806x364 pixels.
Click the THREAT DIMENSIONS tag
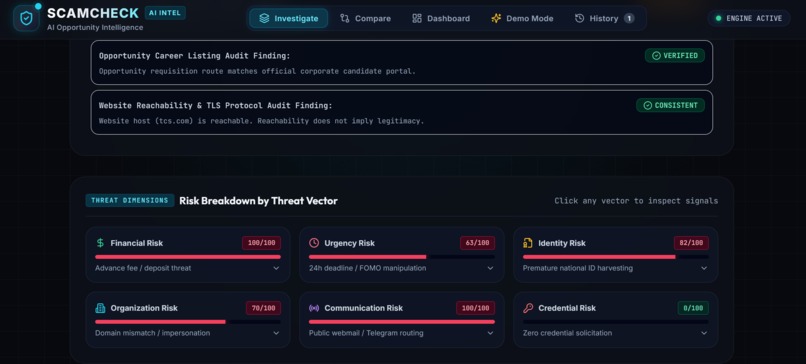pyautogui.click(x=130, y=201)
